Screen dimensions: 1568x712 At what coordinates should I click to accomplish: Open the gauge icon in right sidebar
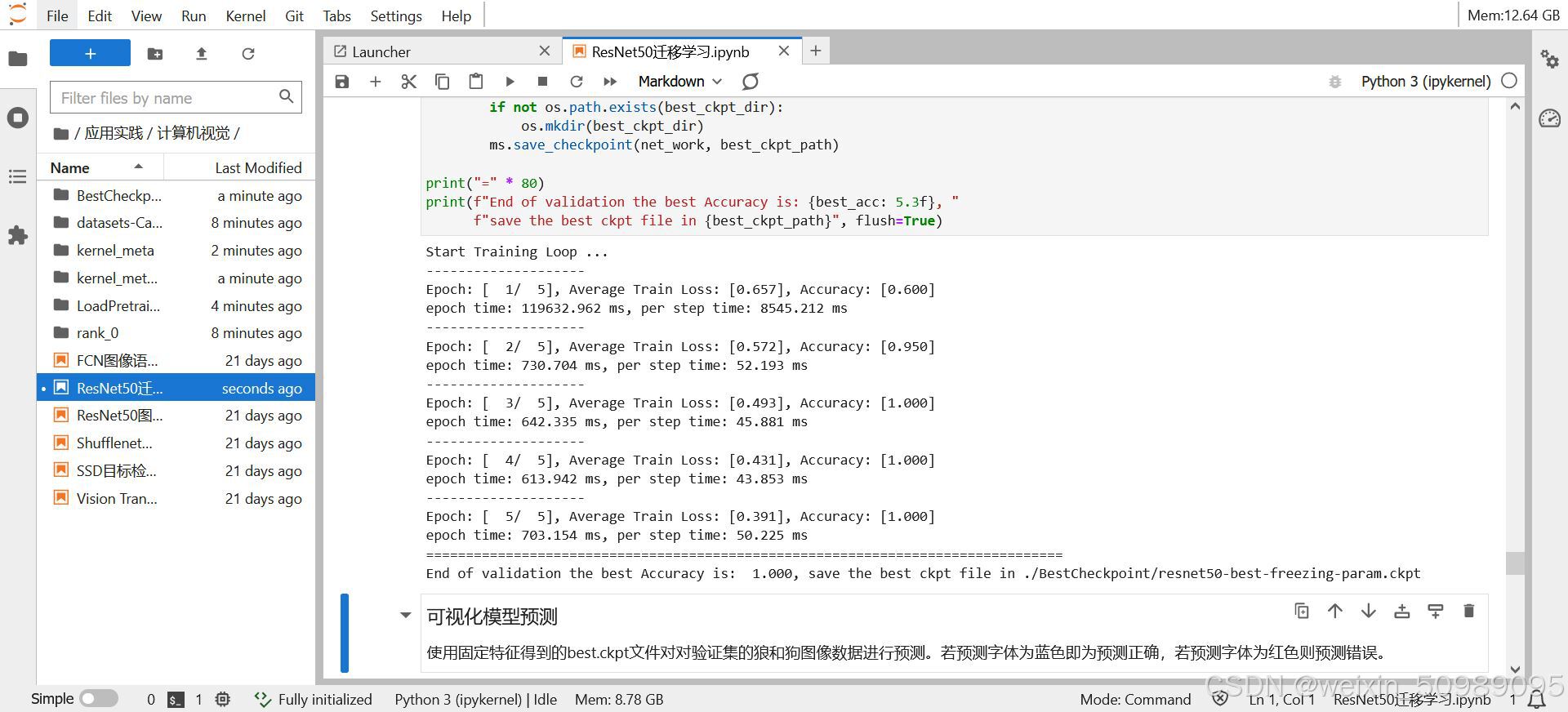(x=1549, y=118)
